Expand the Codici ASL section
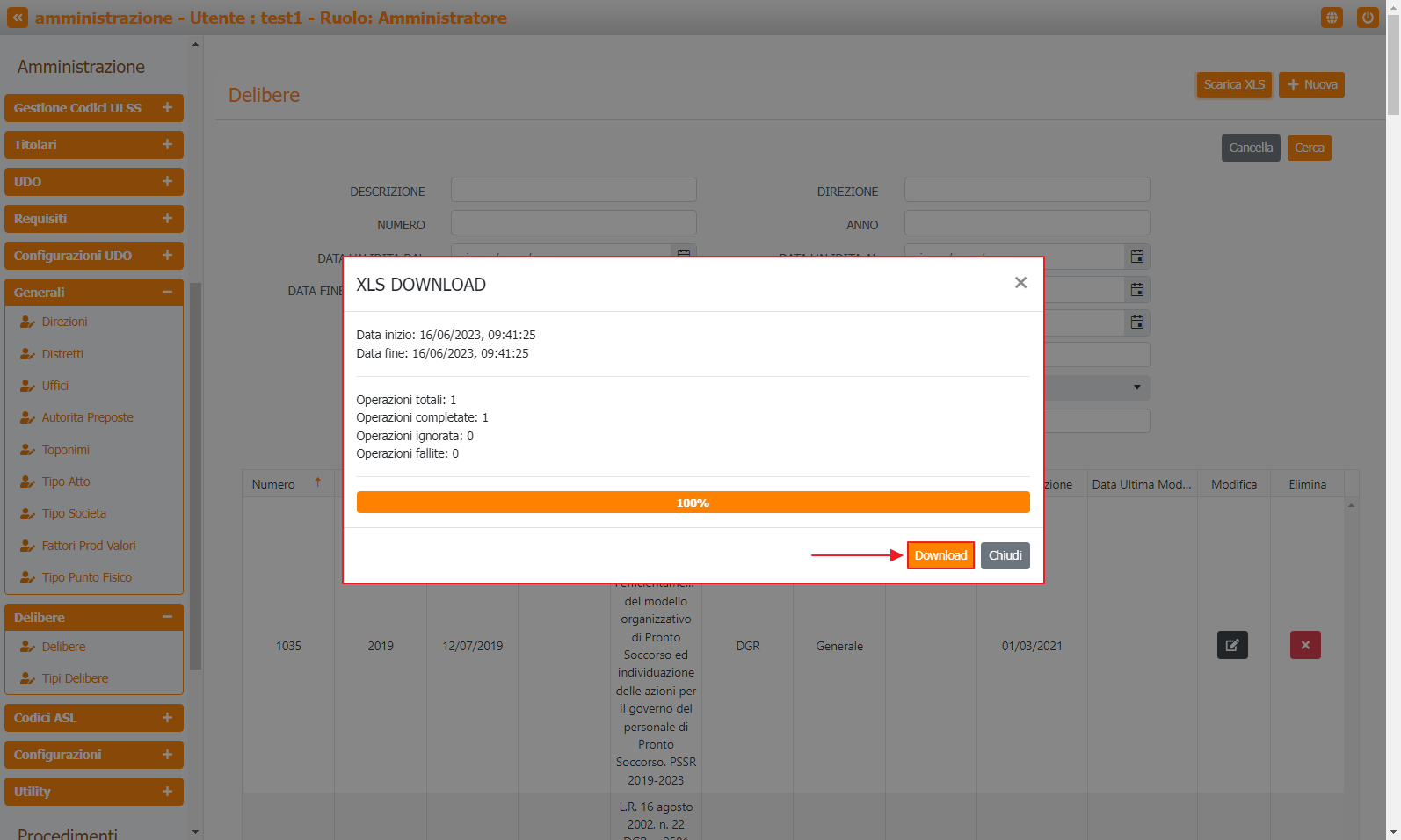This screenshot has width=1401, height=840. tap(167, 718)
